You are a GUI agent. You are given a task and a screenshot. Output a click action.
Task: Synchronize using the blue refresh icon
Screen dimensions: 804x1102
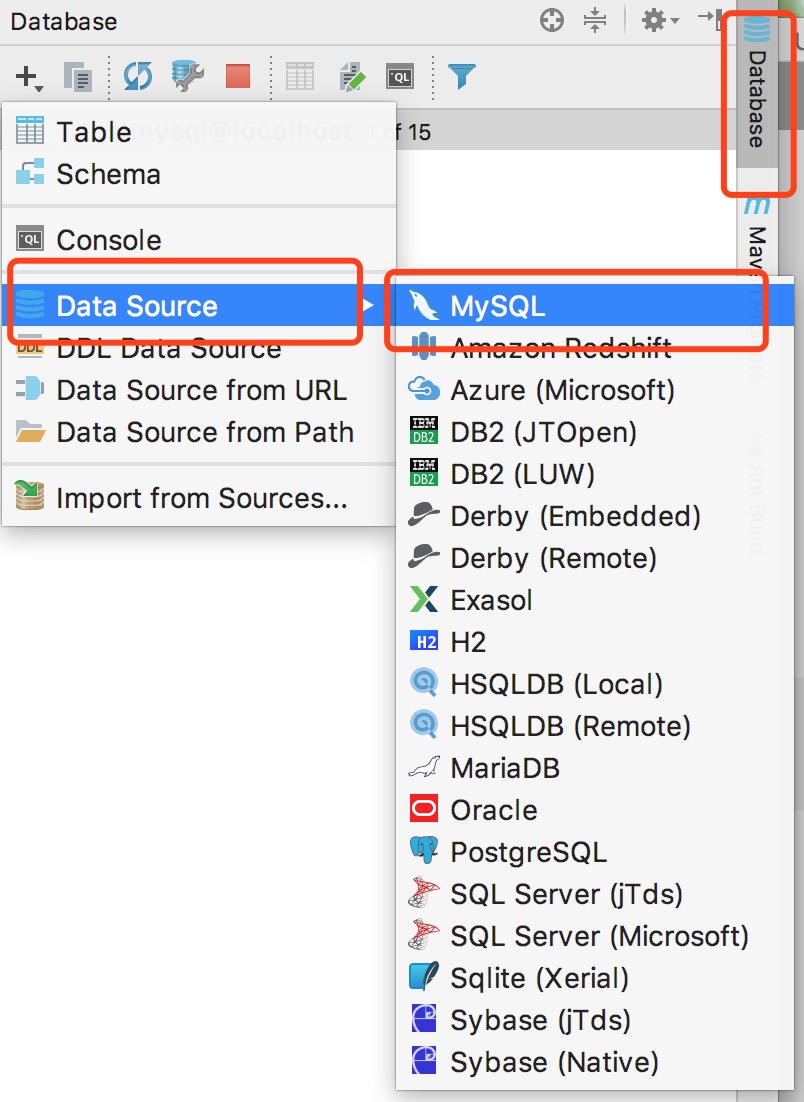pyautogui.click(x=138, y=76)
